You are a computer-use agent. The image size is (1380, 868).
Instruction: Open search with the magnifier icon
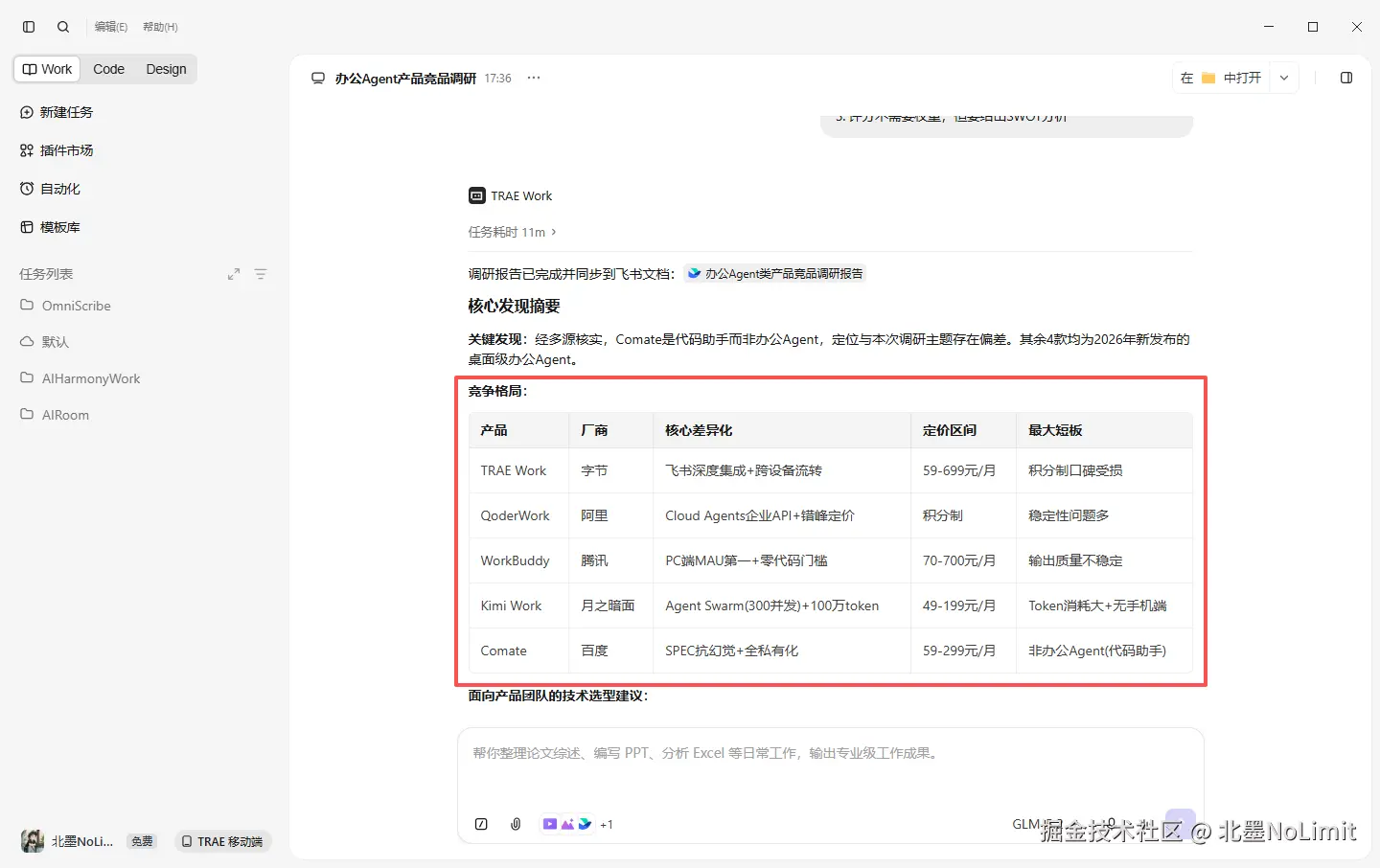point(63,27)
